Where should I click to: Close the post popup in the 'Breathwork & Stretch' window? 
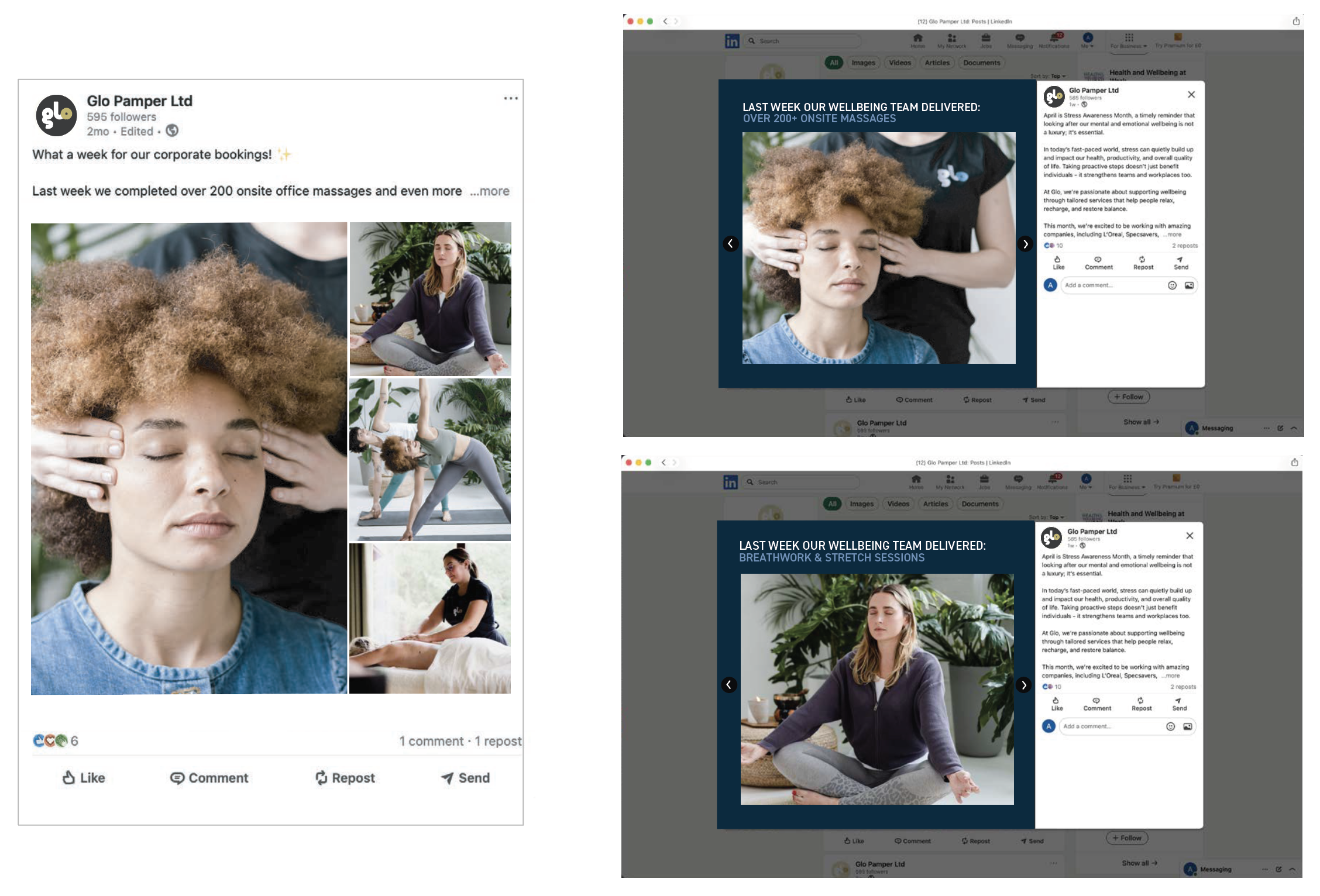pos(1190,536)
